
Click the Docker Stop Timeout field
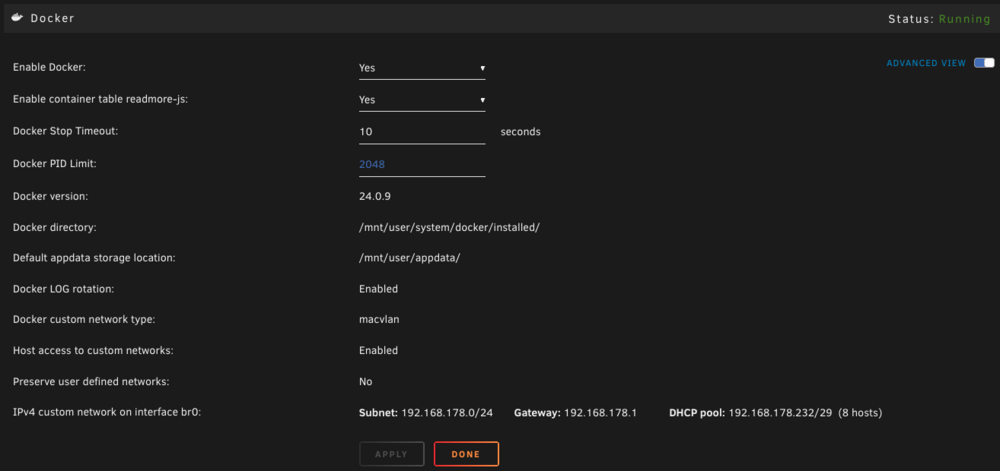(422, 132)
